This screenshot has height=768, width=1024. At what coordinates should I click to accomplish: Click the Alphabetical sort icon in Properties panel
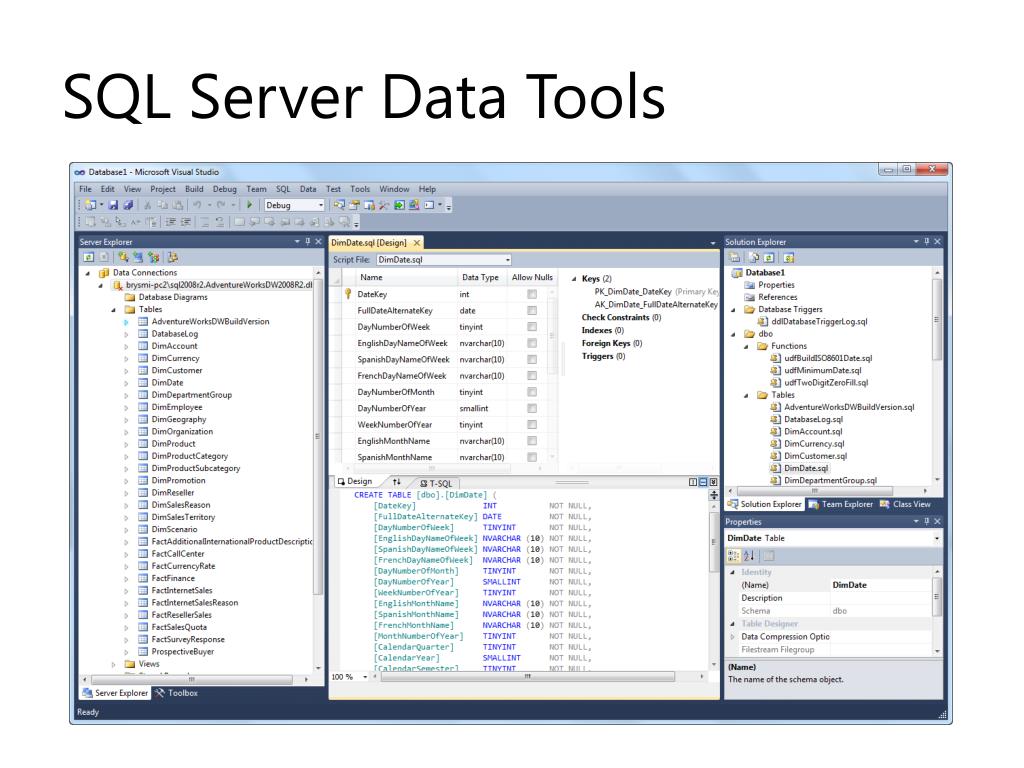click(x=749, y=556)
